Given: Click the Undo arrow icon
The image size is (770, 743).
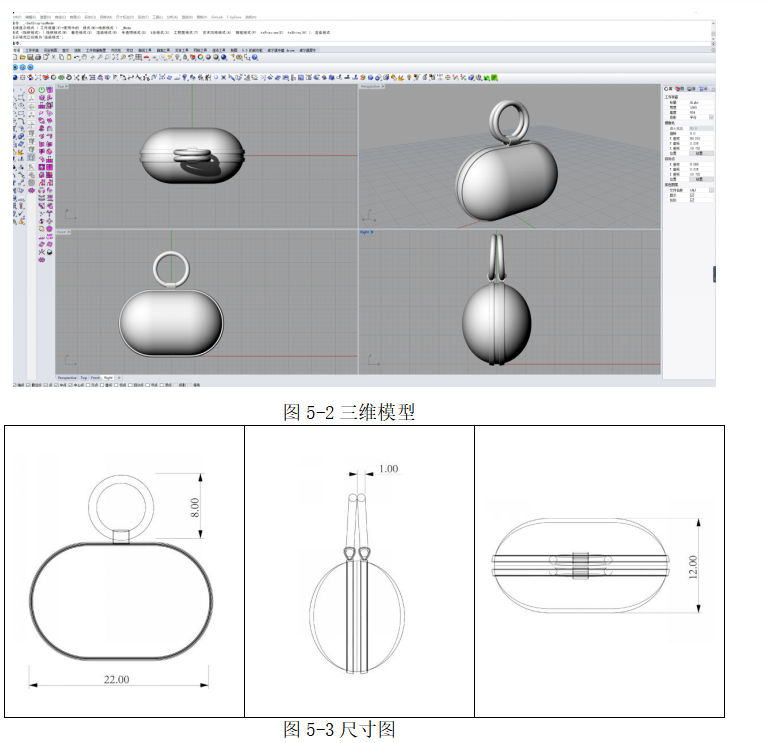Looking at the screenshot, I should 76,57.
